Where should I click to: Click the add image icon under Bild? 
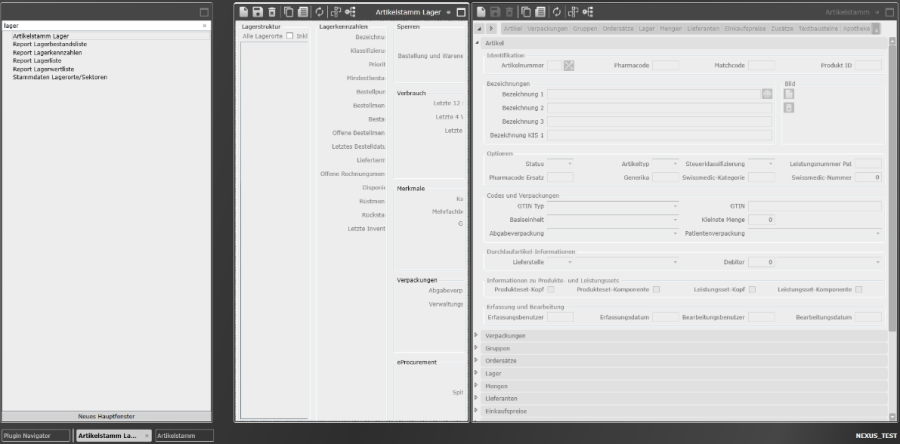[789, 94]
